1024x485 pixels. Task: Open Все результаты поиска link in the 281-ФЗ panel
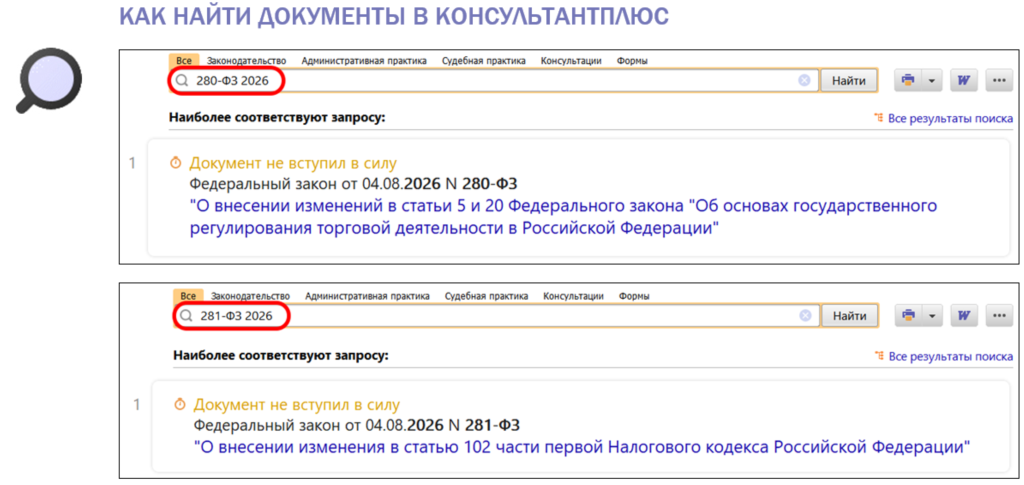click(950, 357)
